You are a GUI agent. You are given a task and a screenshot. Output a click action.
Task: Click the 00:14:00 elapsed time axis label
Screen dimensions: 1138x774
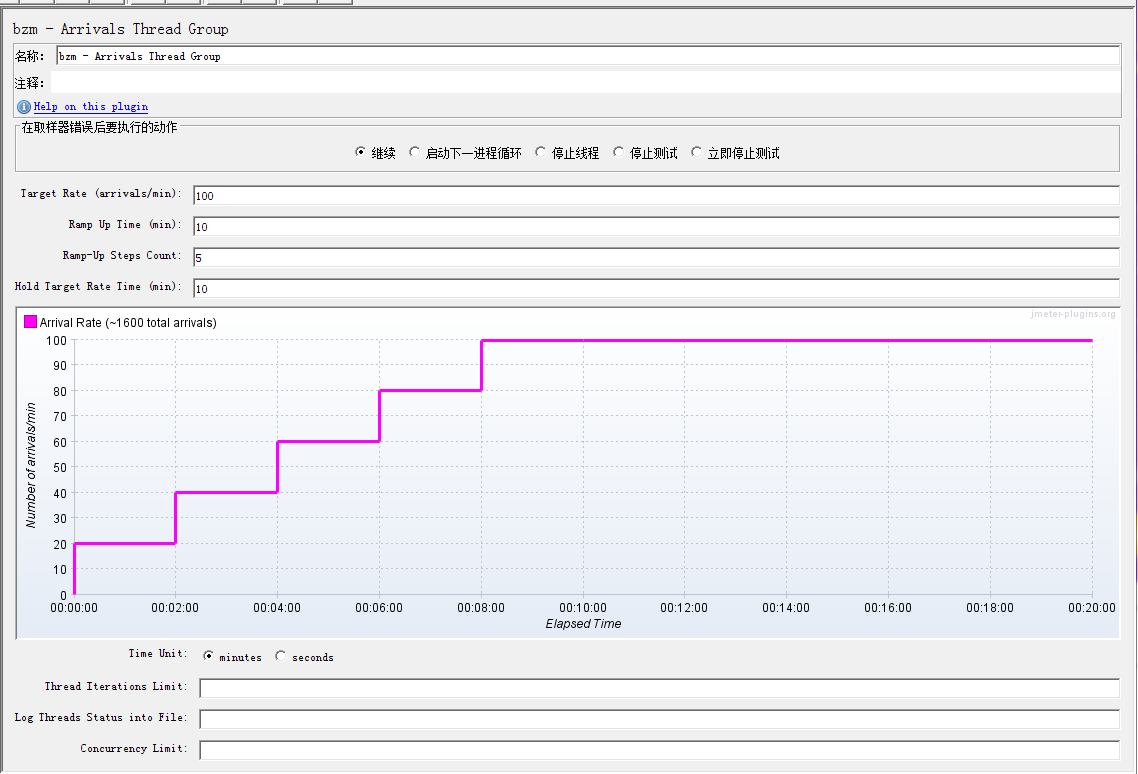[786, 608]
